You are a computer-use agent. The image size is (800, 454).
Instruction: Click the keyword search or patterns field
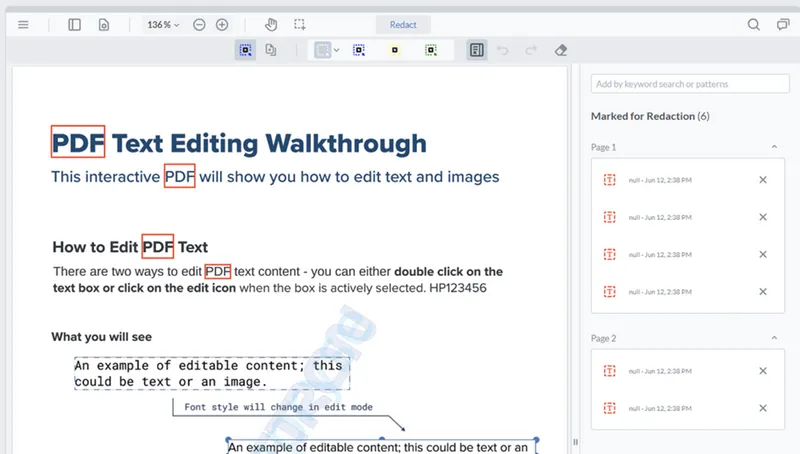690,84
